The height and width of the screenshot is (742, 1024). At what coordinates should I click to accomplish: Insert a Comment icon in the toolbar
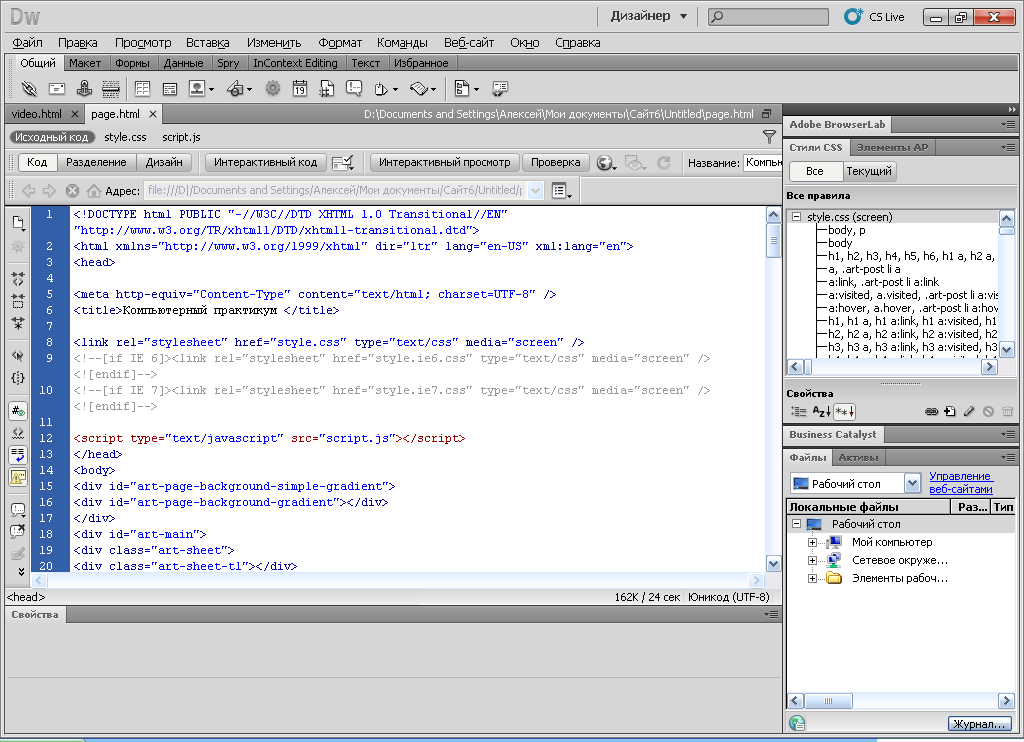(x=354, y=88)
